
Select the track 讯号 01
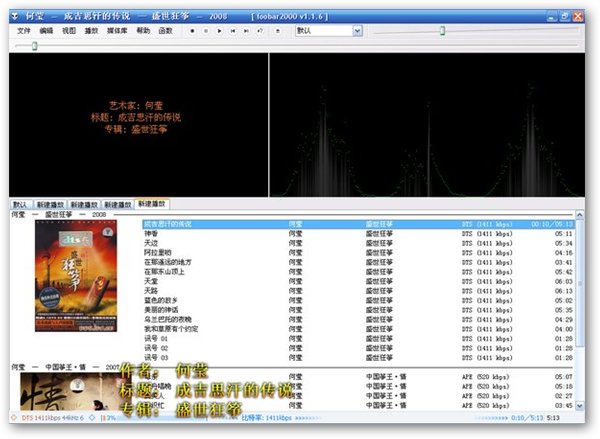[358, 339]
